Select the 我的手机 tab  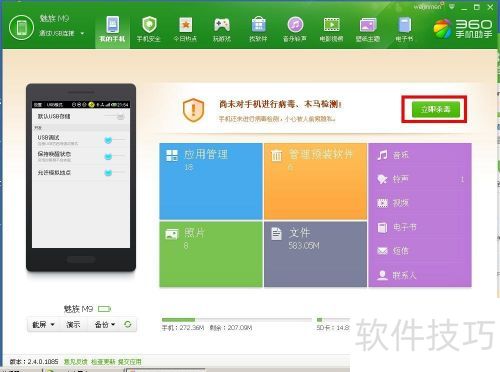[x=112, y=29]
